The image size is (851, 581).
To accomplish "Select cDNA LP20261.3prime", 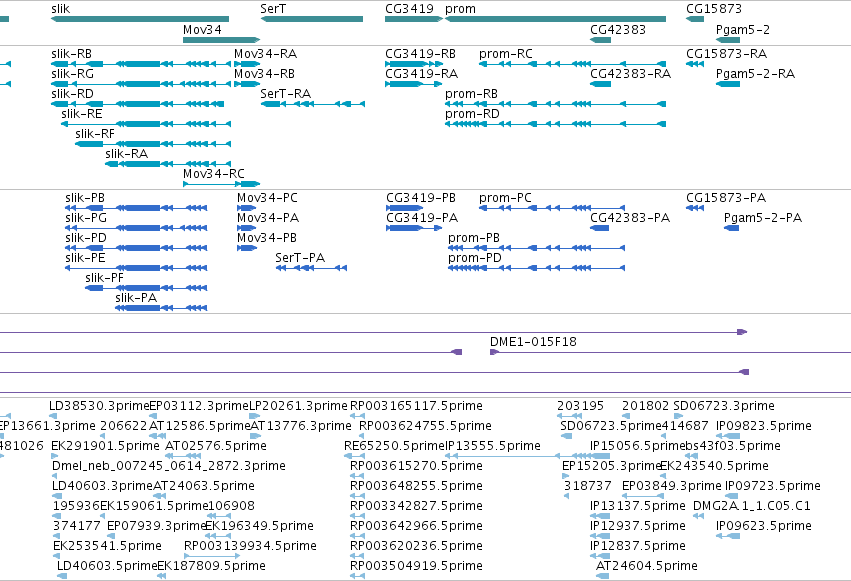I will point(255,416).
